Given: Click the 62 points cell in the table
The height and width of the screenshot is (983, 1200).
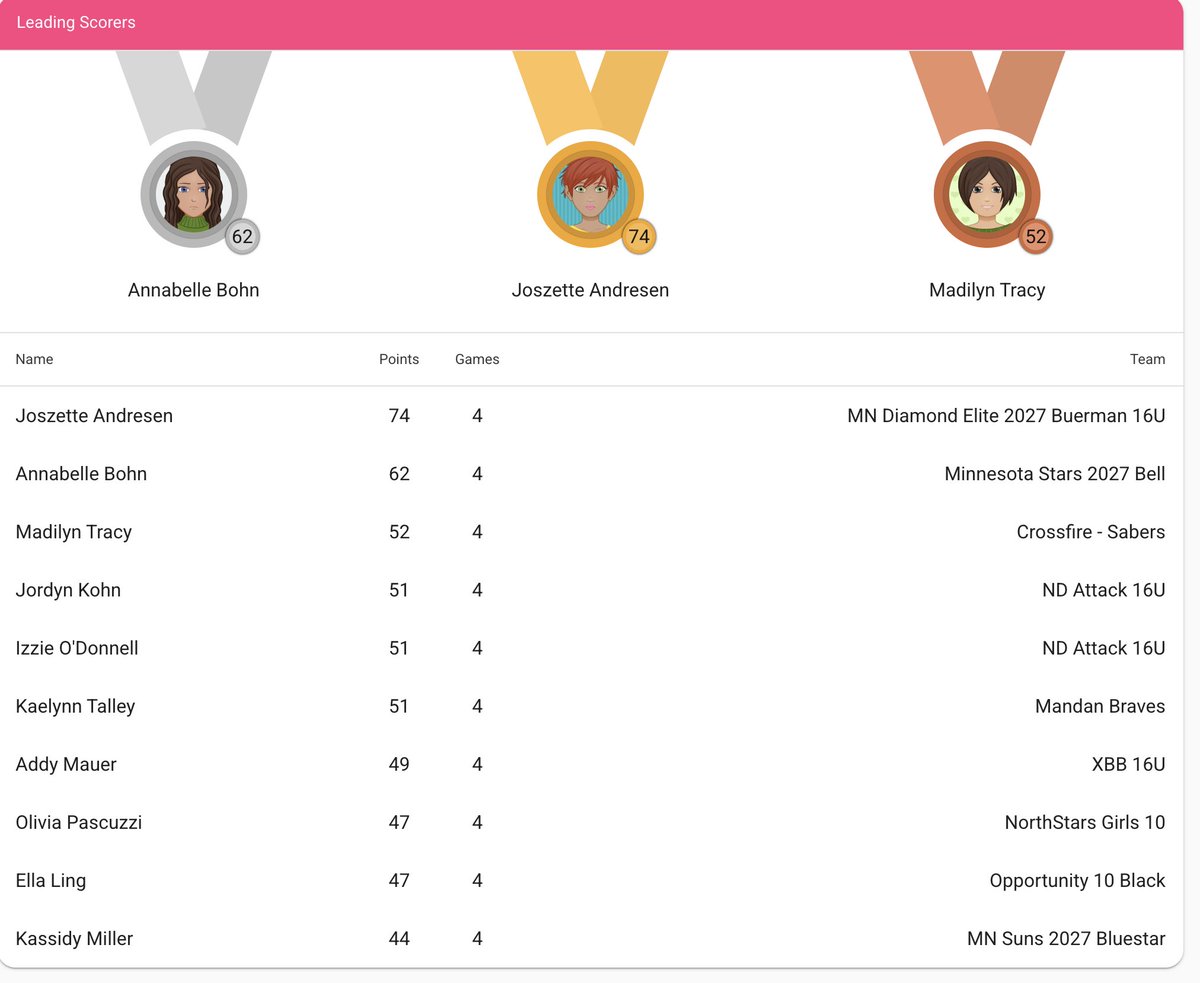Looking at the screenshot, I should click(399, 474).
